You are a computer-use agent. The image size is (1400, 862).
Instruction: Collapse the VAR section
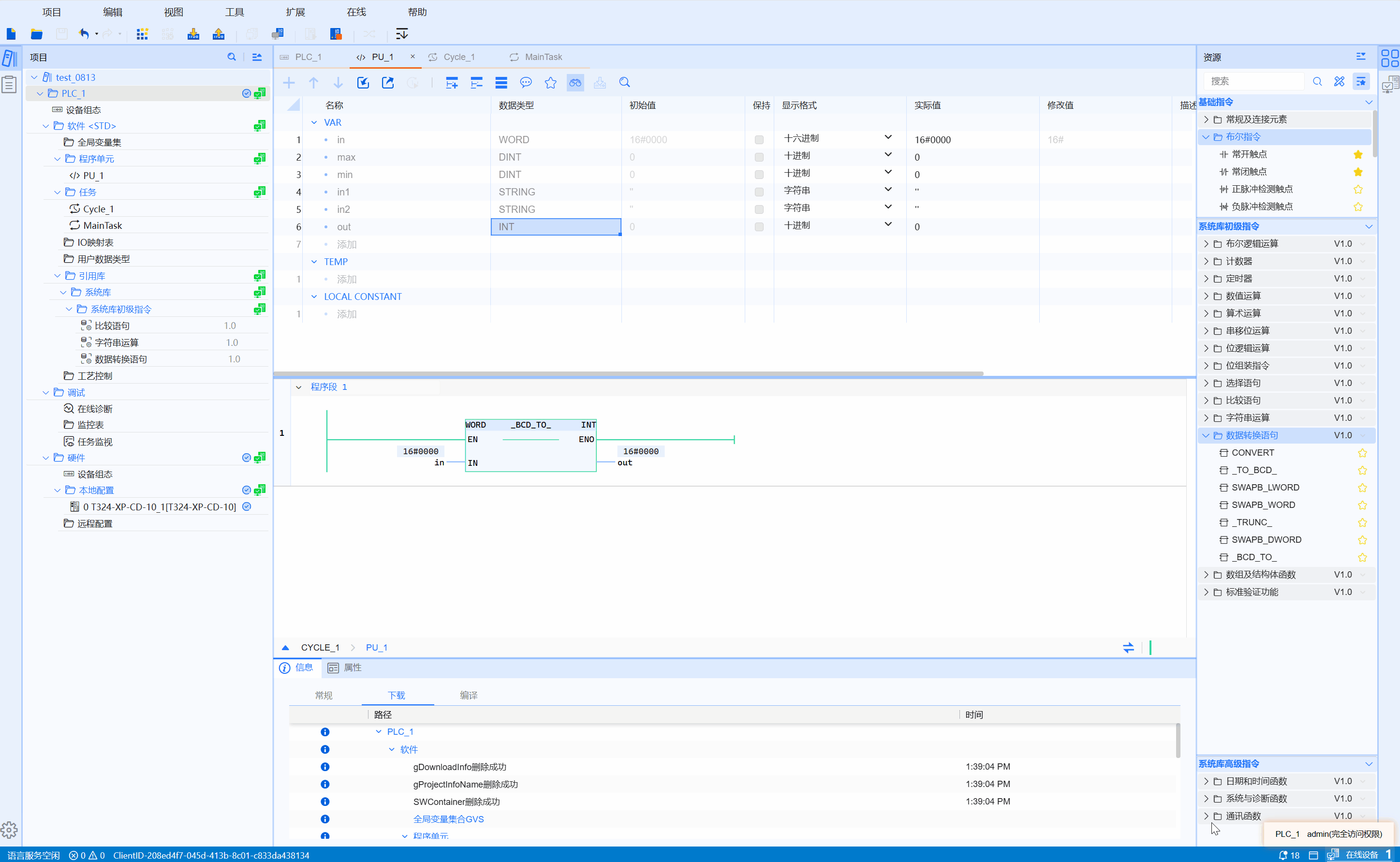[314, 122]
